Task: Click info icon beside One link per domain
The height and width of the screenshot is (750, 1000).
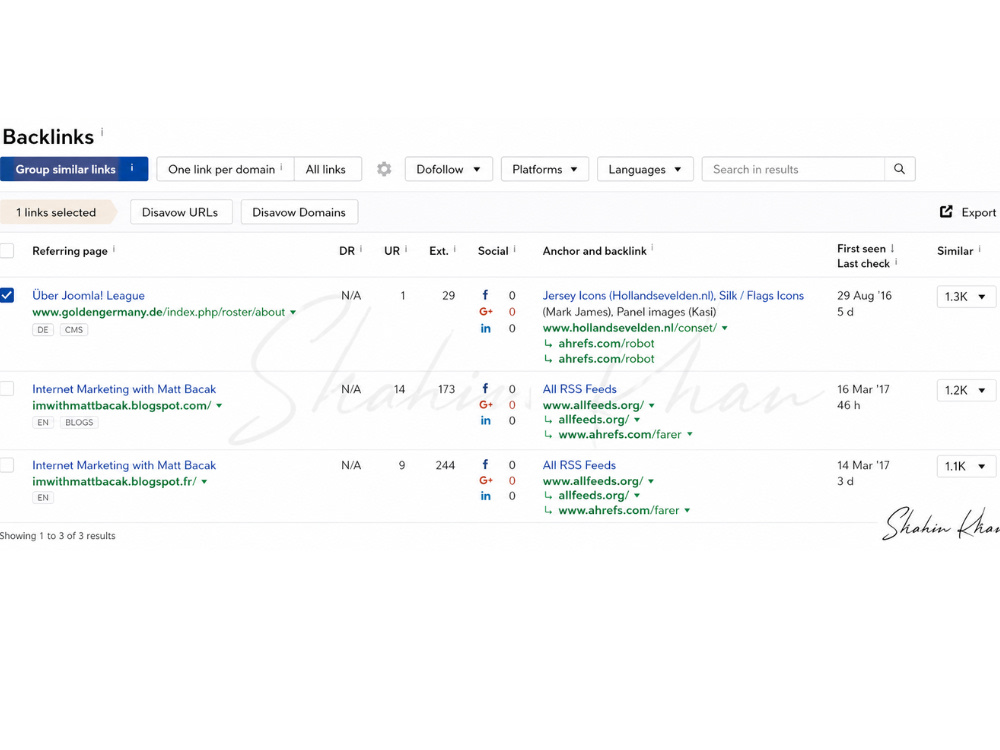Action: (x=281, y=167)
